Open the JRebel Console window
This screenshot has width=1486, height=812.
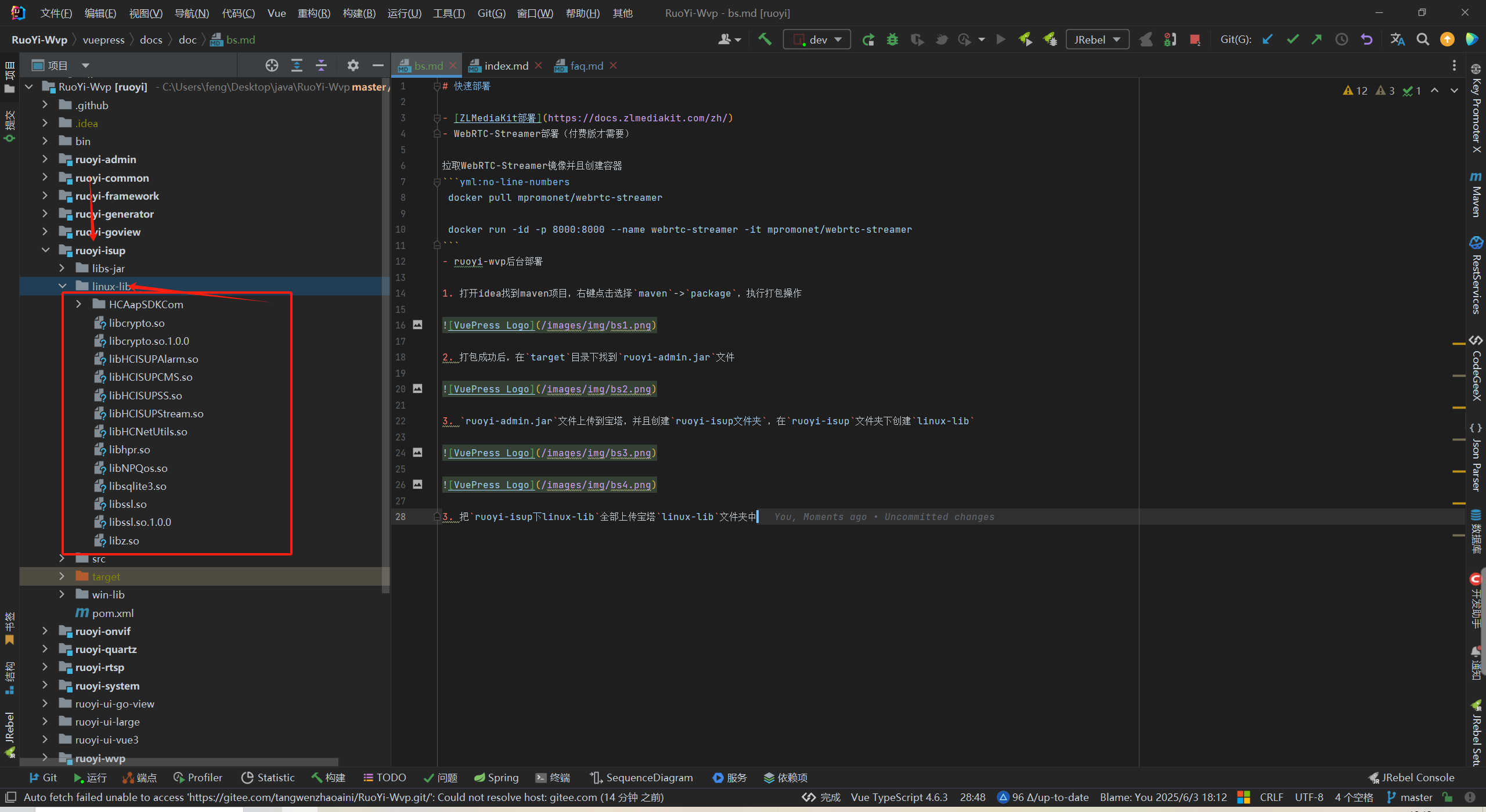(1411, 778)
